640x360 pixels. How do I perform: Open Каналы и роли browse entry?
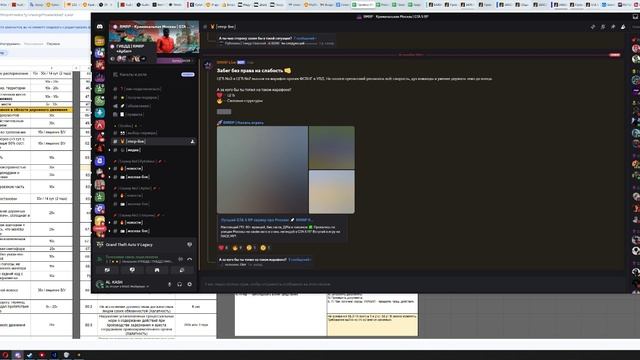(x=153, y=75)
